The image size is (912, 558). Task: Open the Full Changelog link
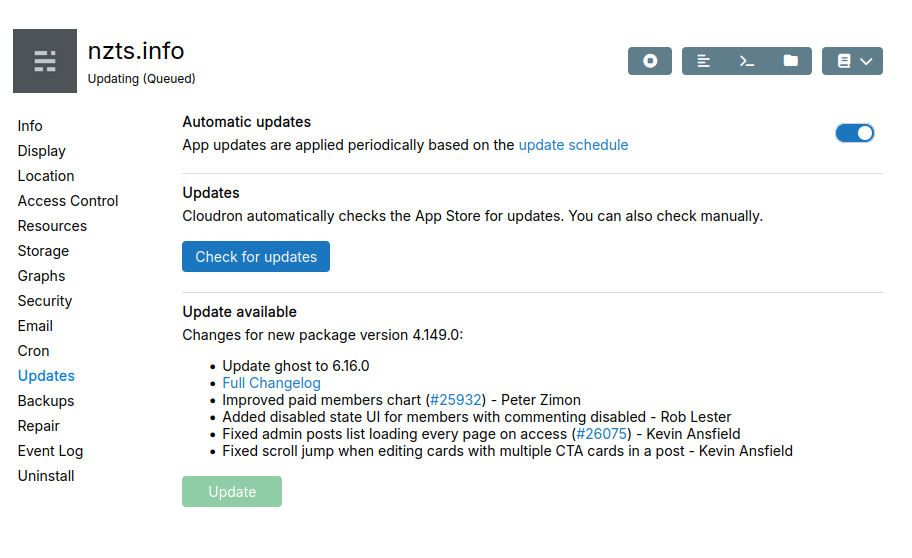(x=271, y=383)
